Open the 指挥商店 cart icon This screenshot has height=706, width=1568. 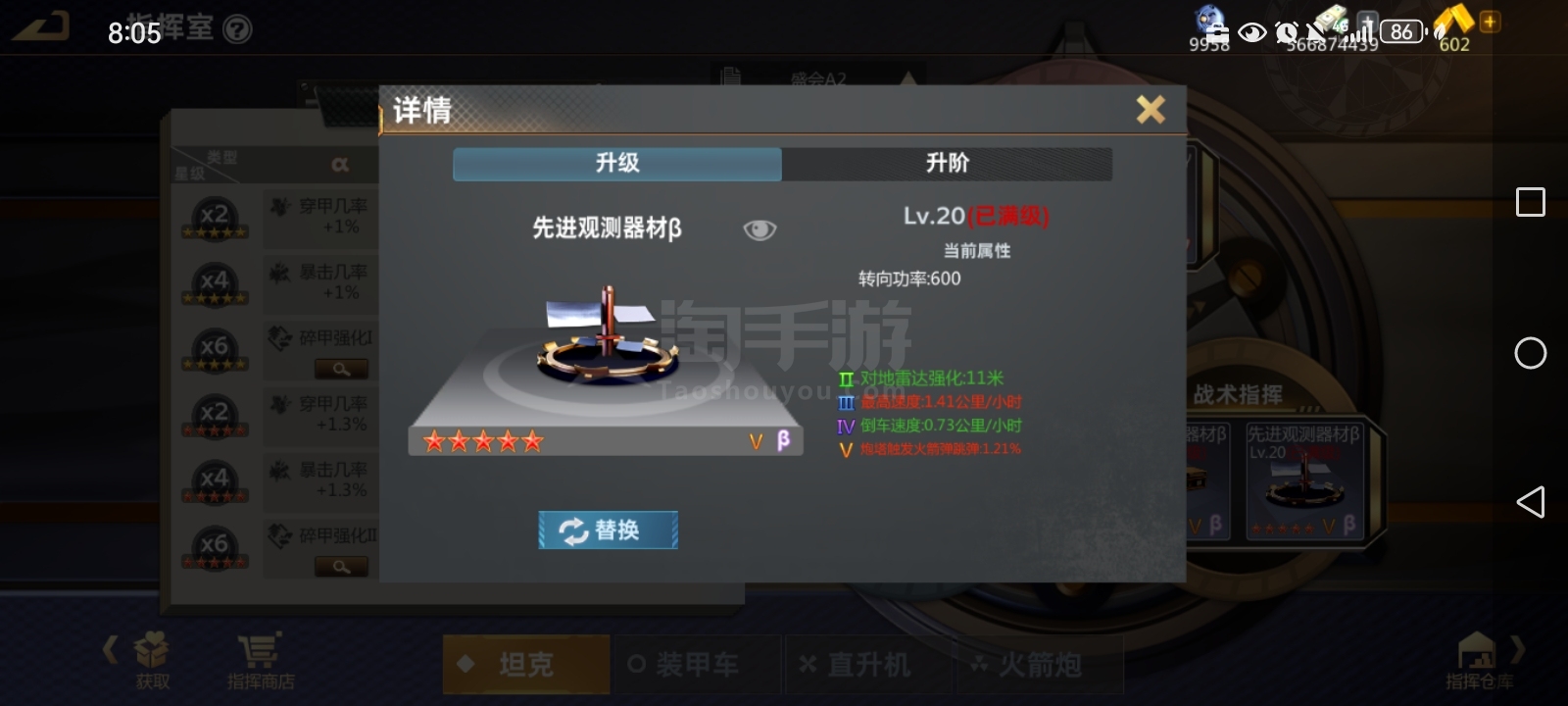[x=260, y=660]
